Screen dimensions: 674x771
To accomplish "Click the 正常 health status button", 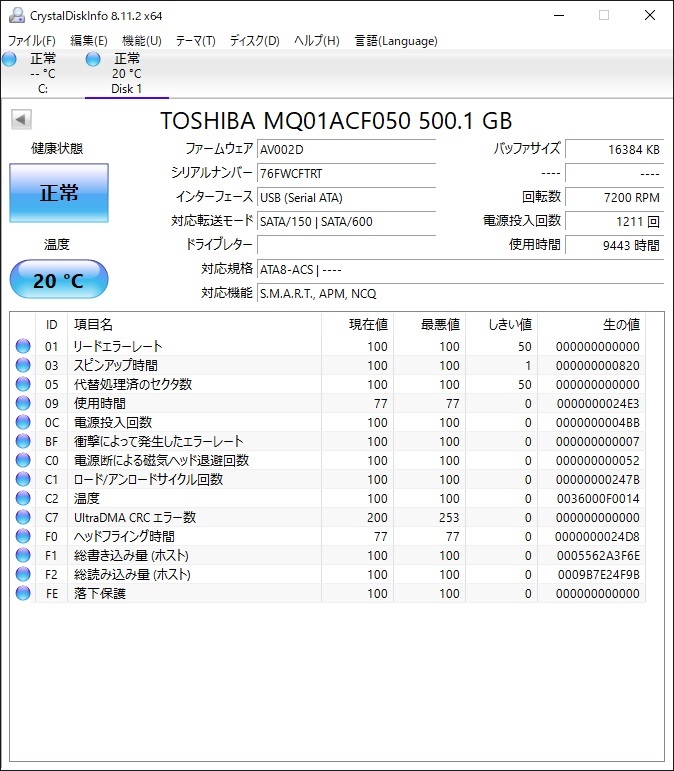I will [59, 193].
